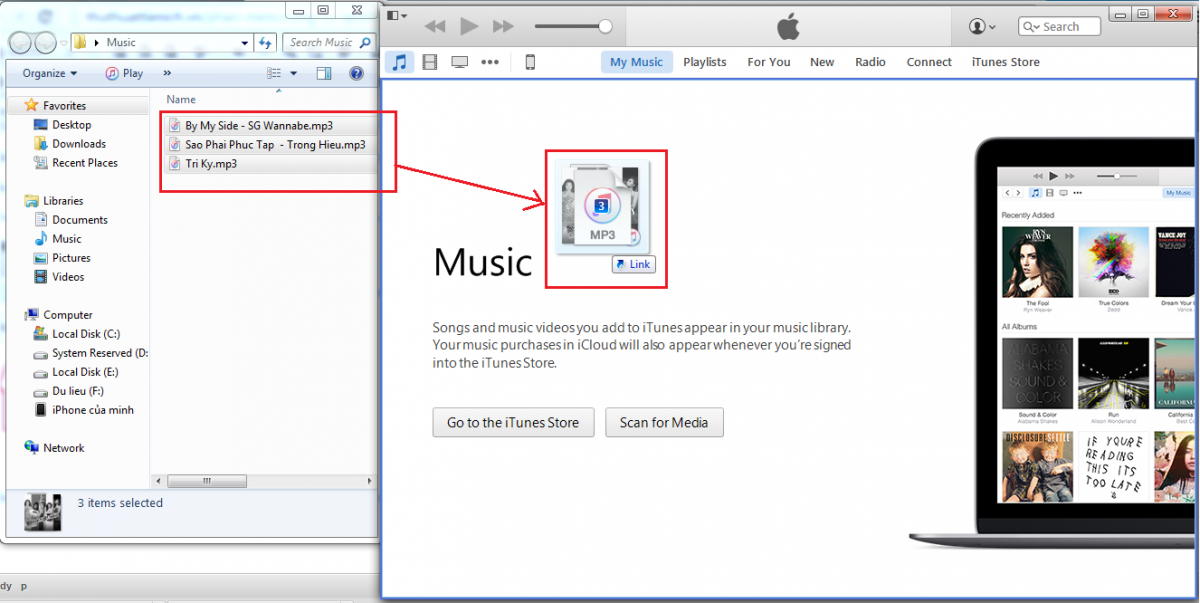Click the Fast-forward next track button

504,26
